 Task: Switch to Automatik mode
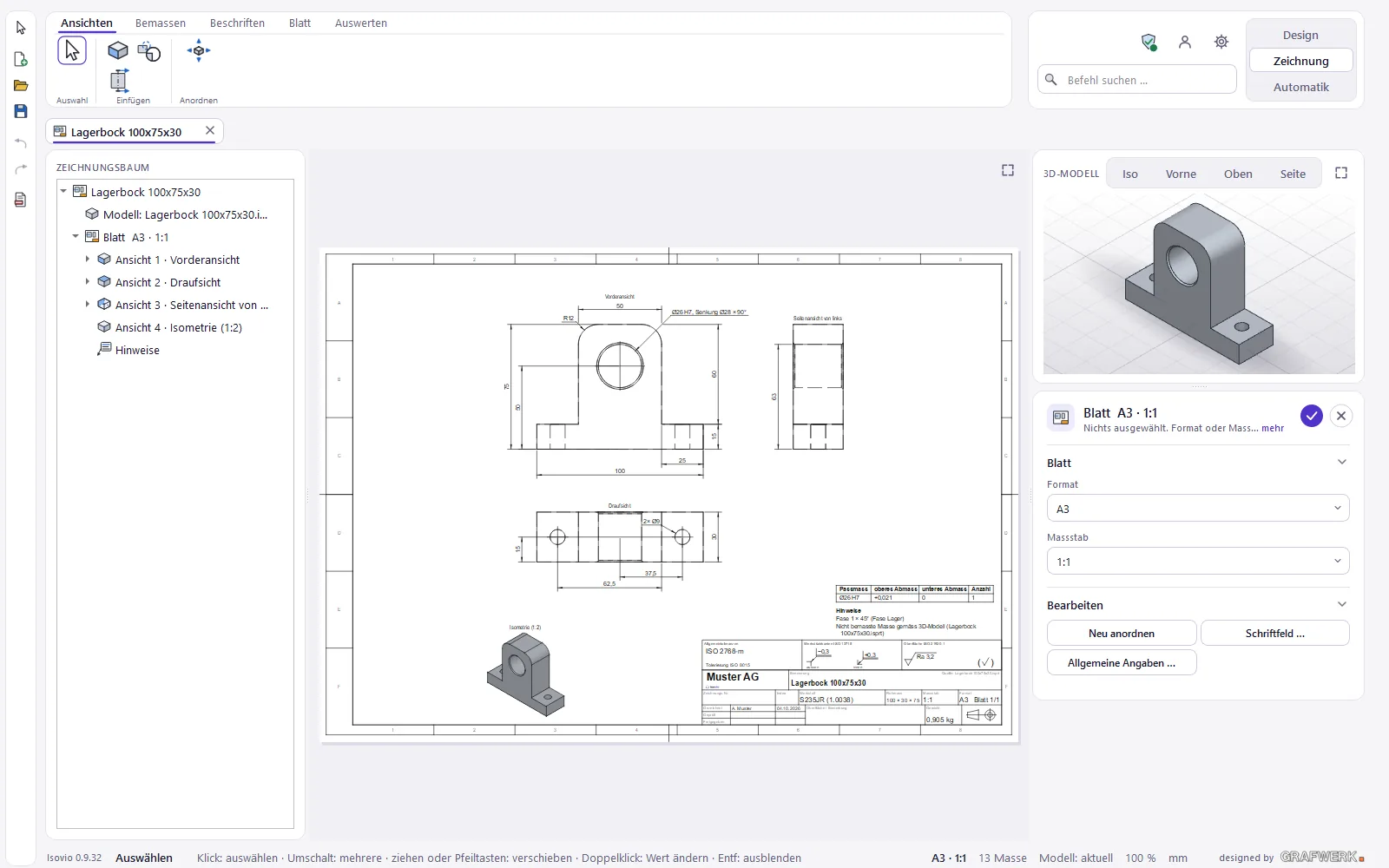point(1300,87)
